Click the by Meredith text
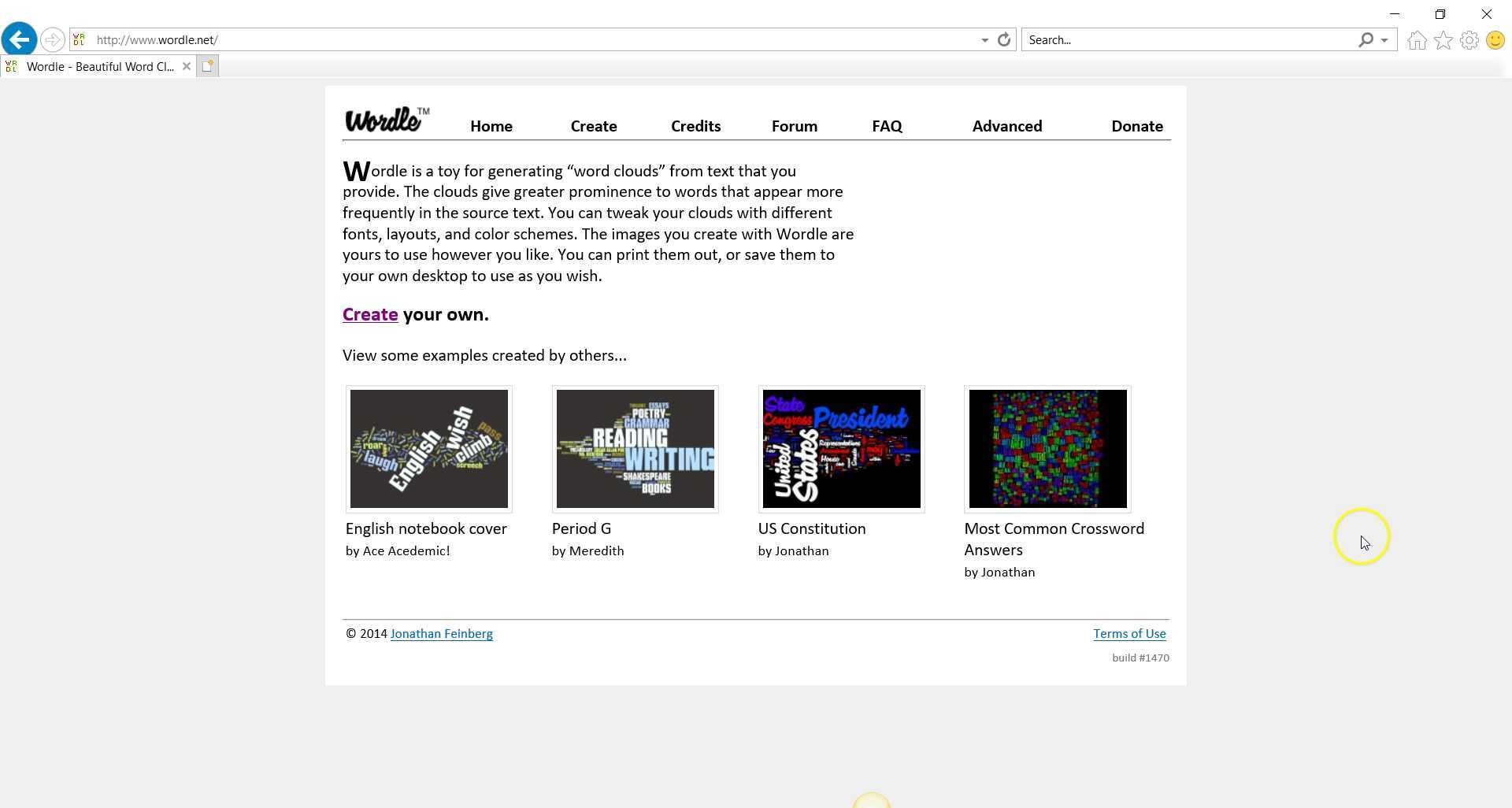 pyautogui.click(x=588, y=550)
